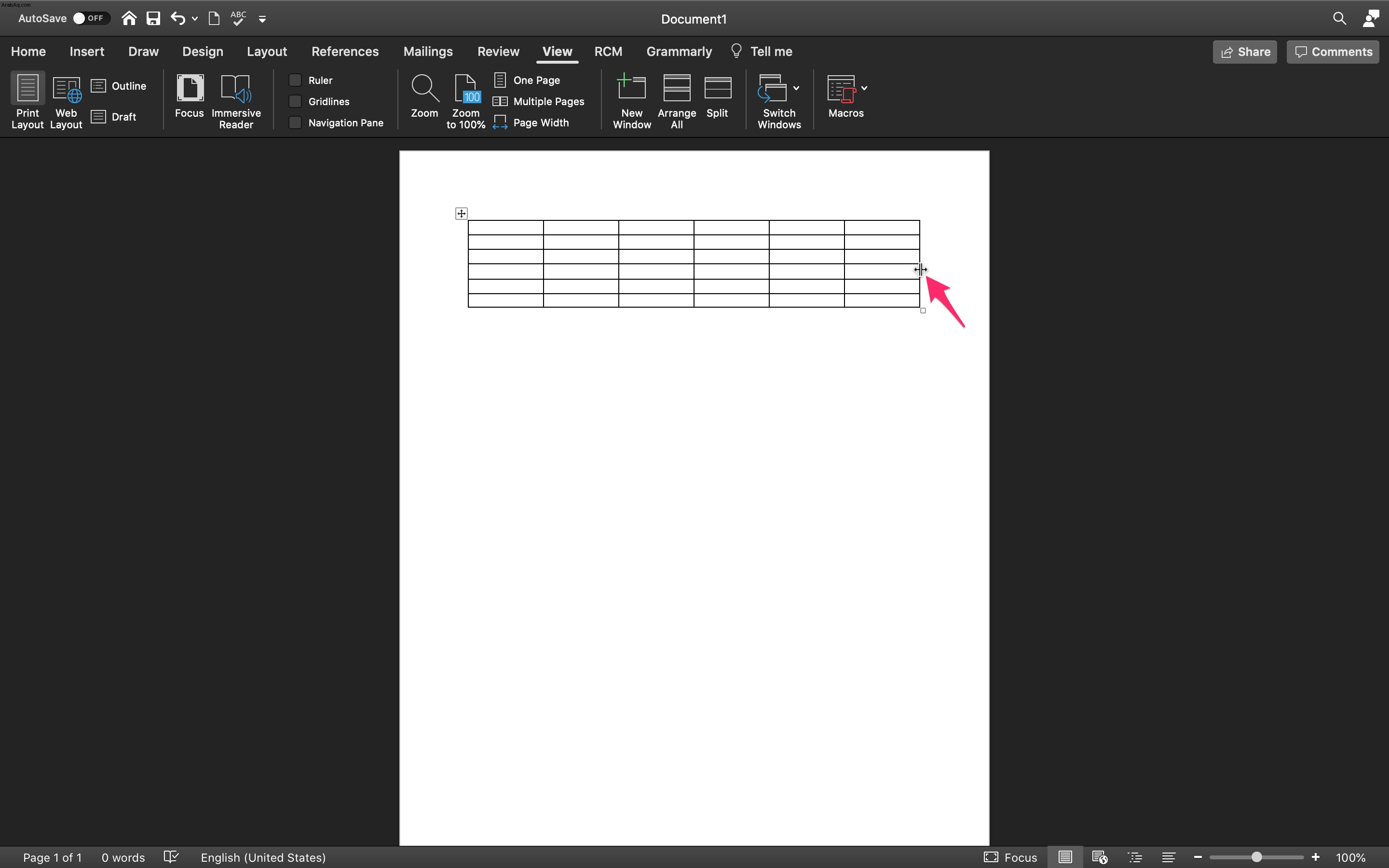Image resolution: width=1389 pixels, height=868 pixels.
Task: Show Multiple Pages view
Action: [539, 101]
